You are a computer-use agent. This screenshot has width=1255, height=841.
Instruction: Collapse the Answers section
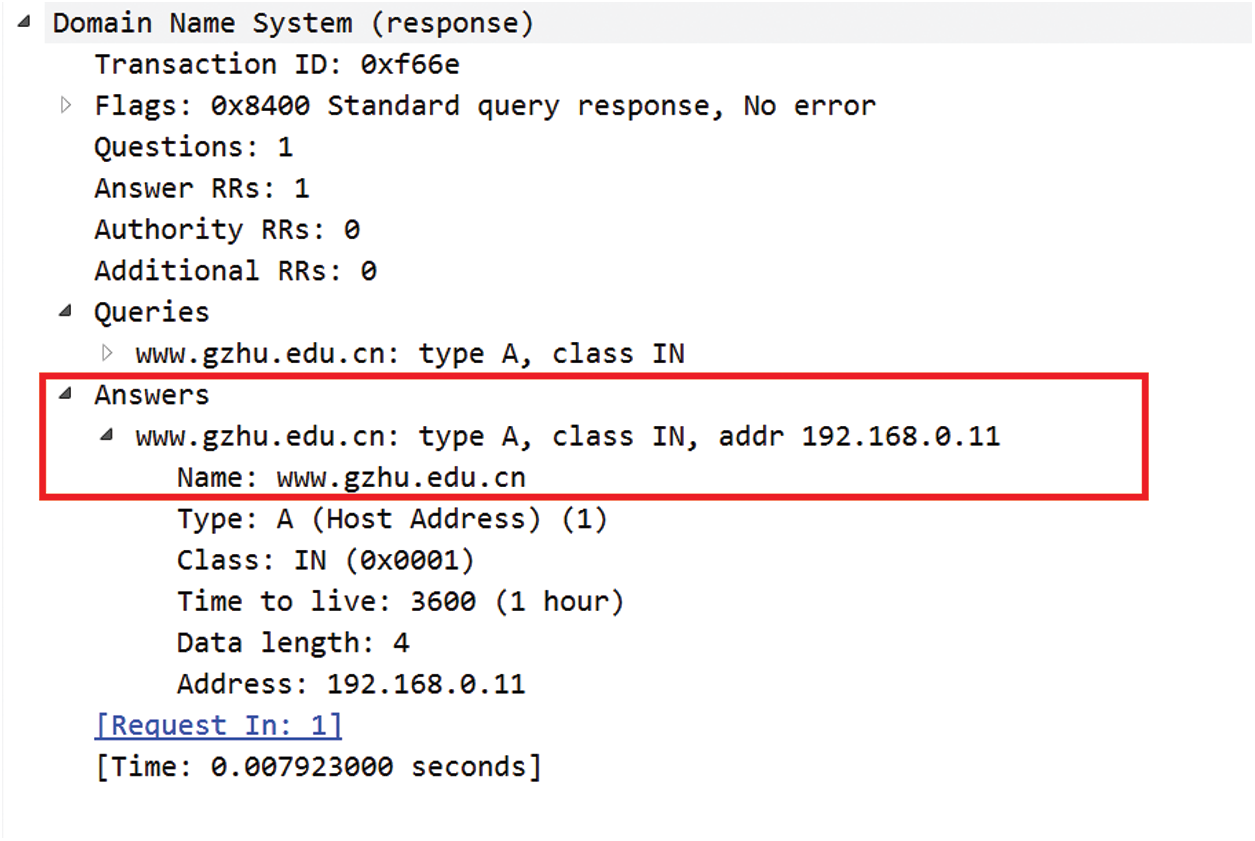[x=66, y=394]
